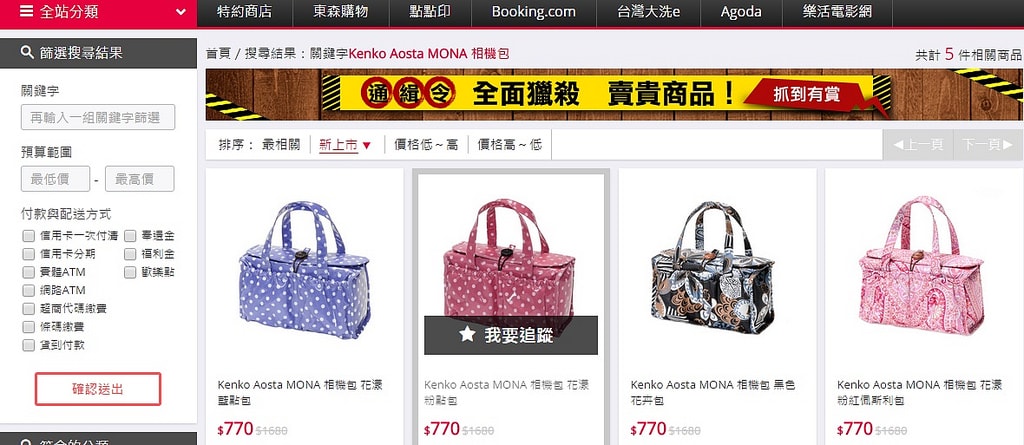
Task: Click the 通緝令 promotional banner
Action: pyautogui.click(x=614, y=95)
